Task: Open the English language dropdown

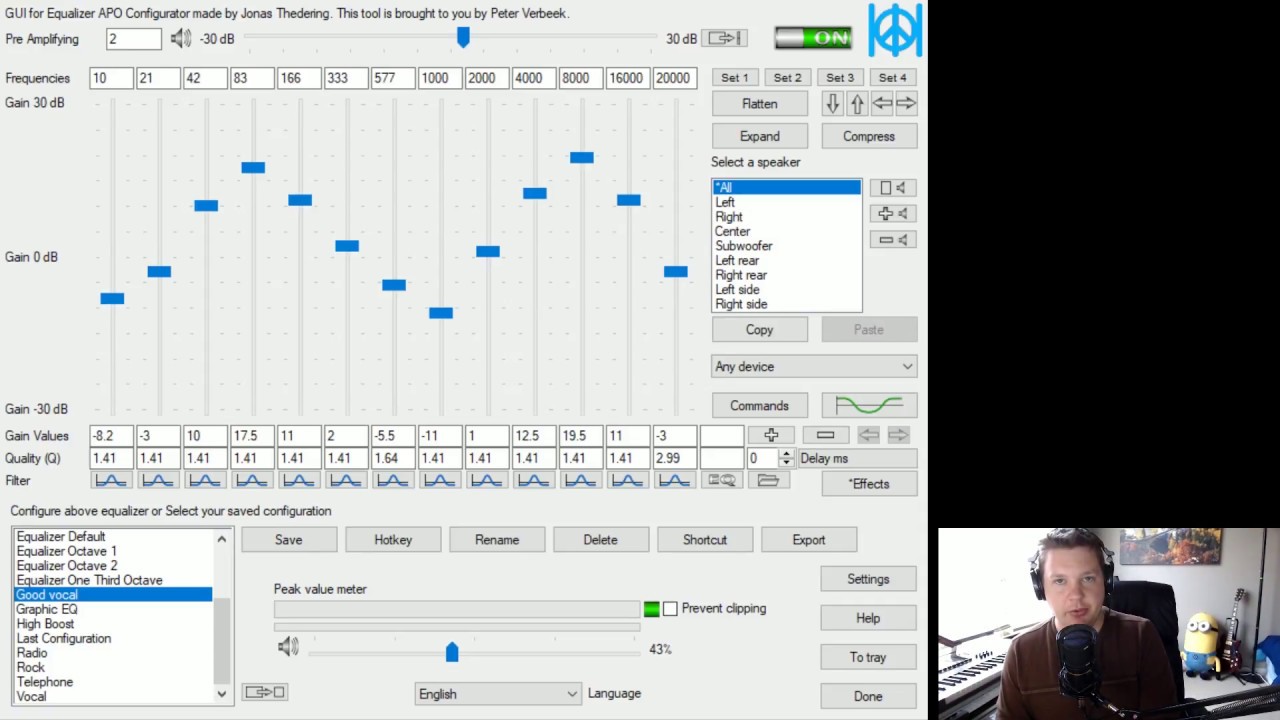Action: (497, 694)
